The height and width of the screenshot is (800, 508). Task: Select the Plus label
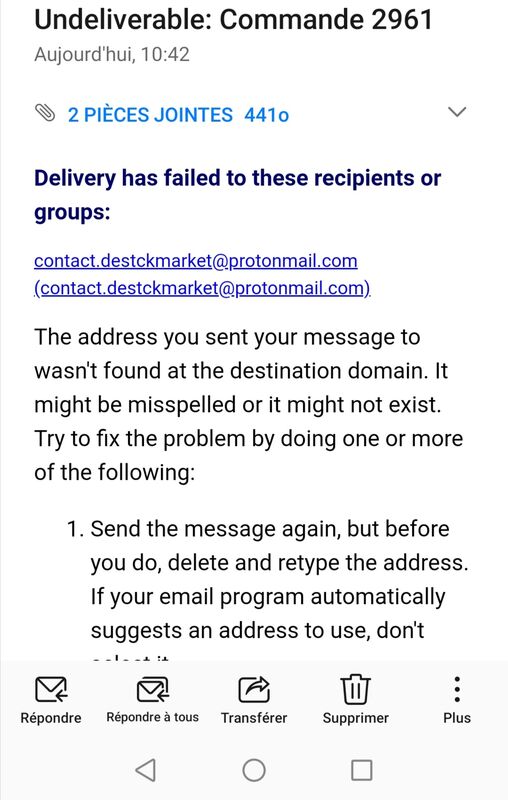coord(457,718)
